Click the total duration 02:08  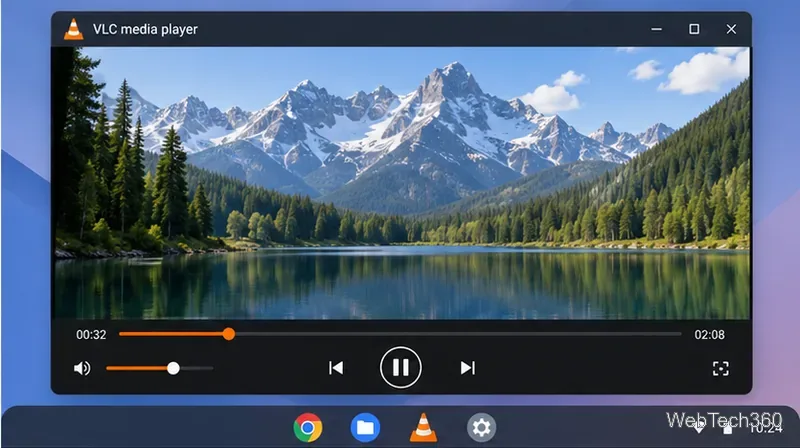click(x=709, y=335)
